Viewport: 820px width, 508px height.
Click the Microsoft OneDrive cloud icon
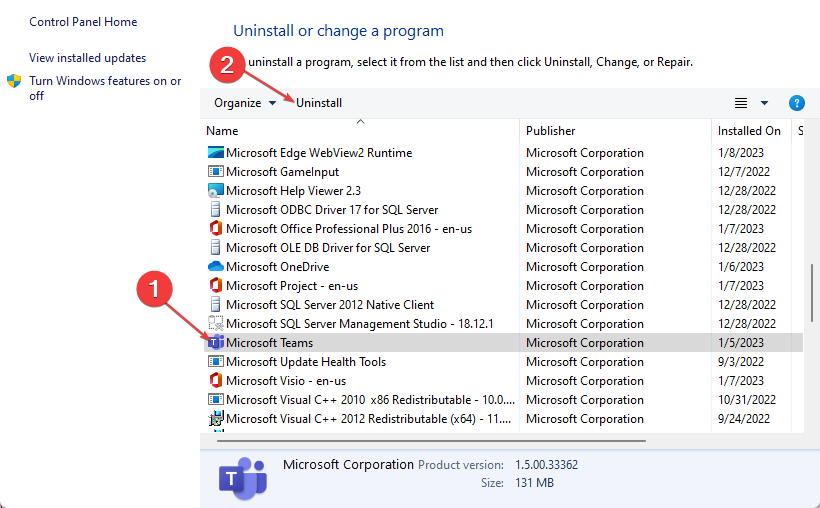coord(215,267)
